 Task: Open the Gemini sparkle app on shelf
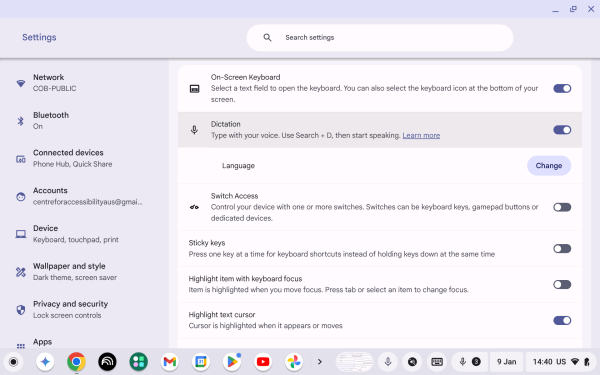tap(45, 362)
